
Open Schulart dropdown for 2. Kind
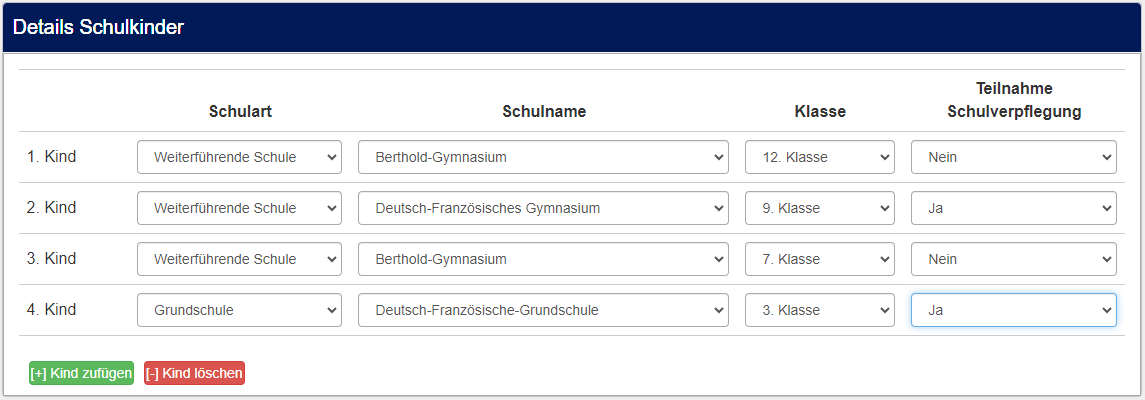click(239, 208)
